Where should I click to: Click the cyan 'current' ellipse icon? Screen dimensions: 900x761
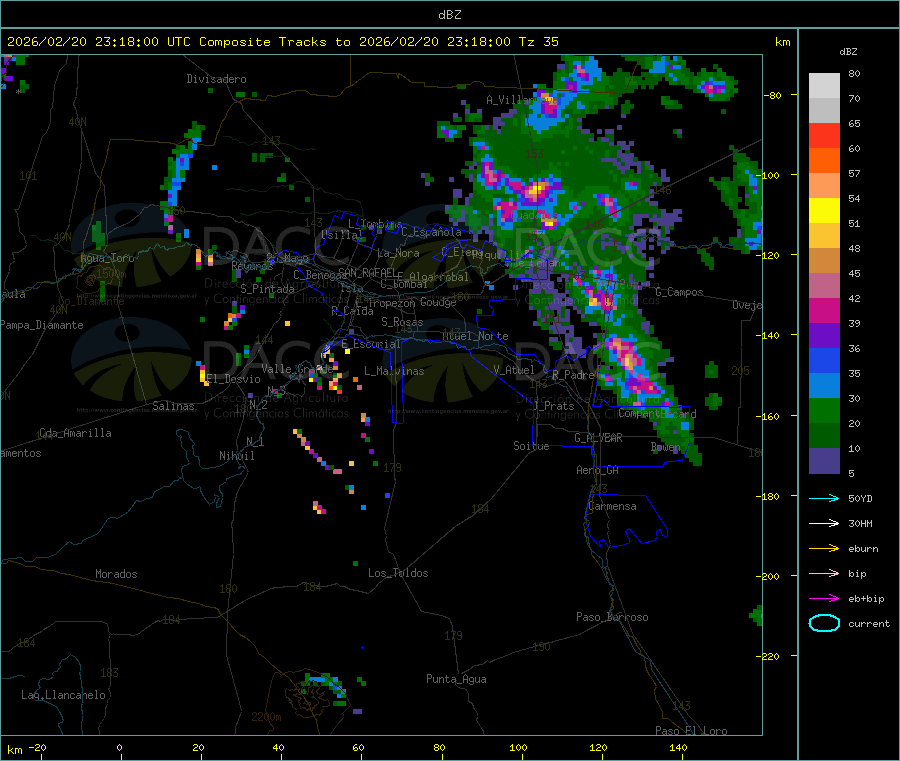coord(824,623)
